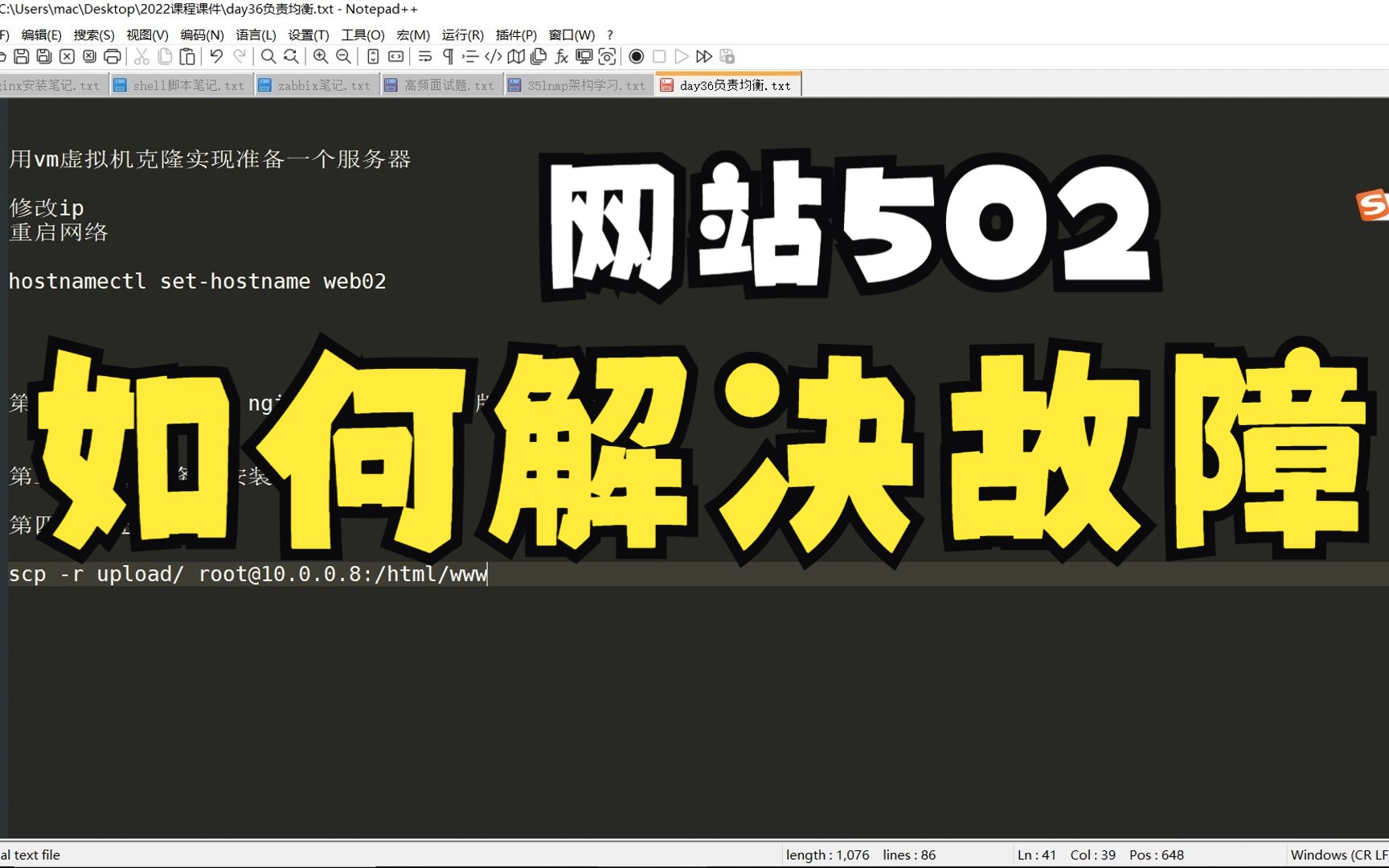Click the Print toolbar icon
Viewport: 1389px width, 868px height.
[x=113, y=56]
